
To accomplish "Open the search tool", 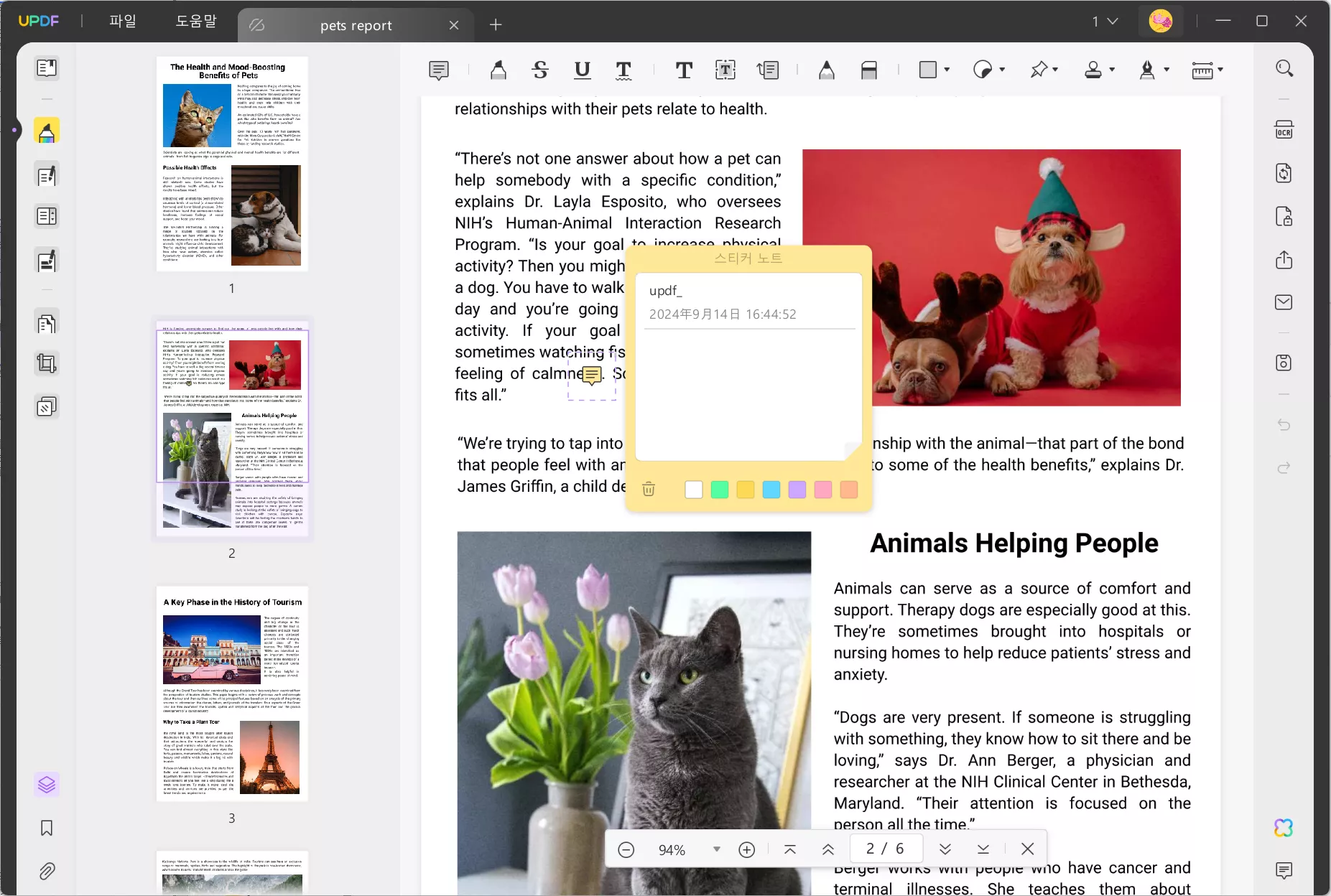I will (1284, 68).
